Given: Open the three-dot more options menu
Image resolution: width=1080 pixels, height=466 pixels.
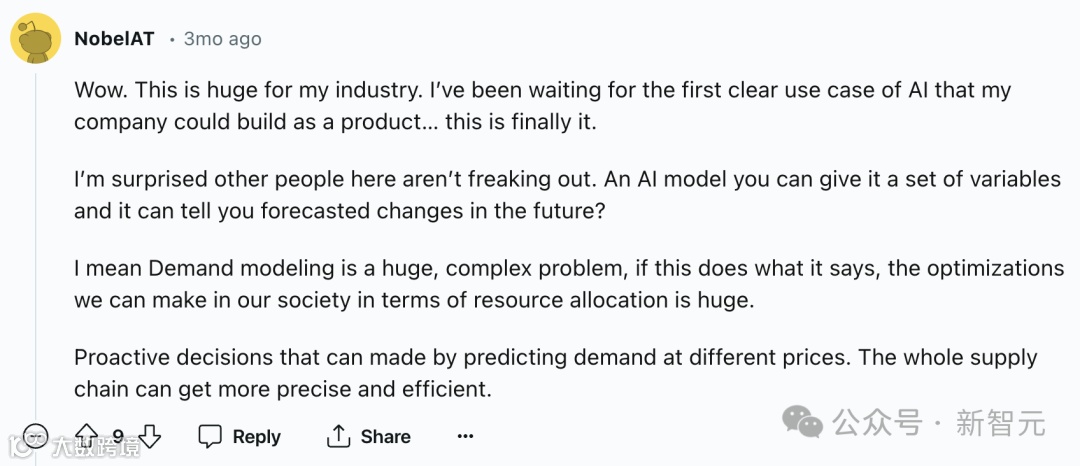Looking at the screenshot, I should coord(465,437).
